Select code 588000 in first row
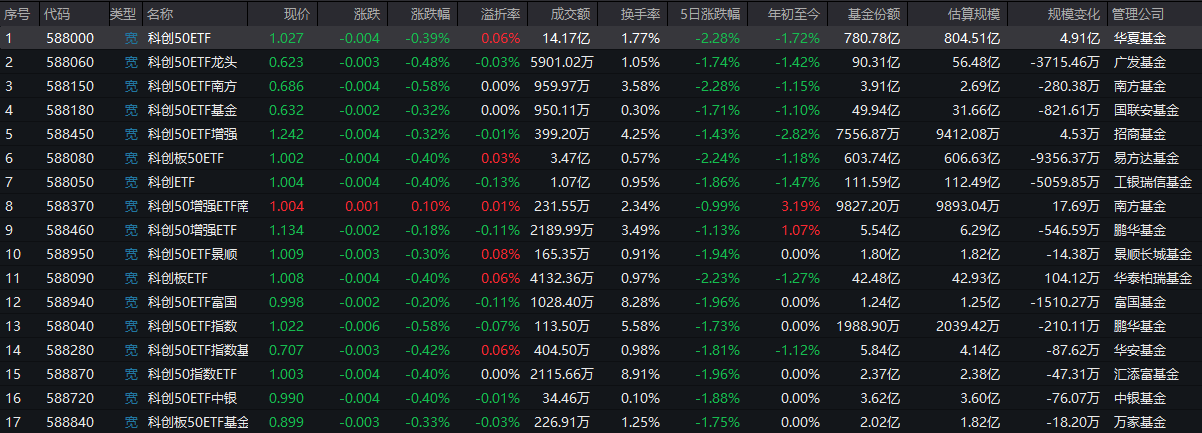1202x433 pixels. [x=70, y=38]
